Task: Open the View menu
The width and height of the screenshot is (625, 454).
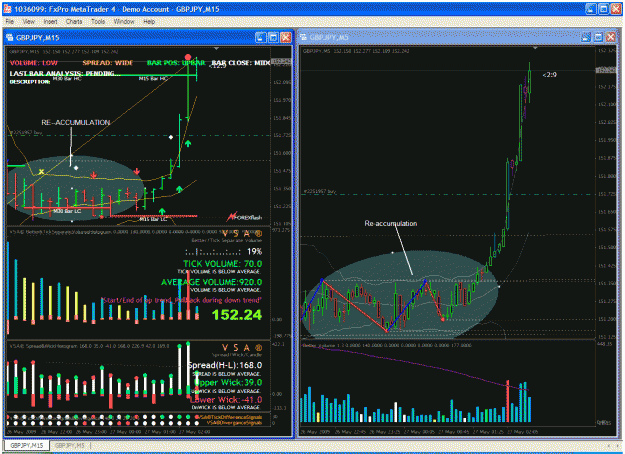Action: click(28, 22)
